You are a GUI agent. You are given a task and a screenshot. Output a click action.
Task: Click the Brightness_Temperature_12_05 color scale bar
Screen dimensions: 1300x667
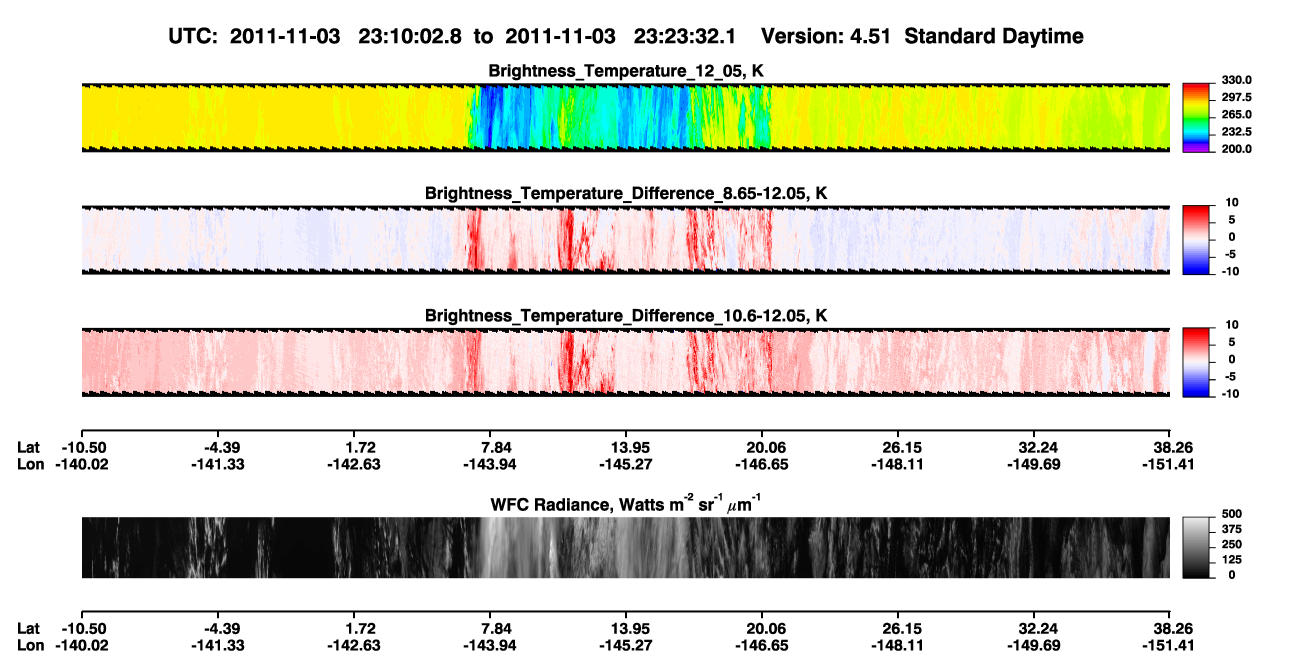[x=1197, y=117]
